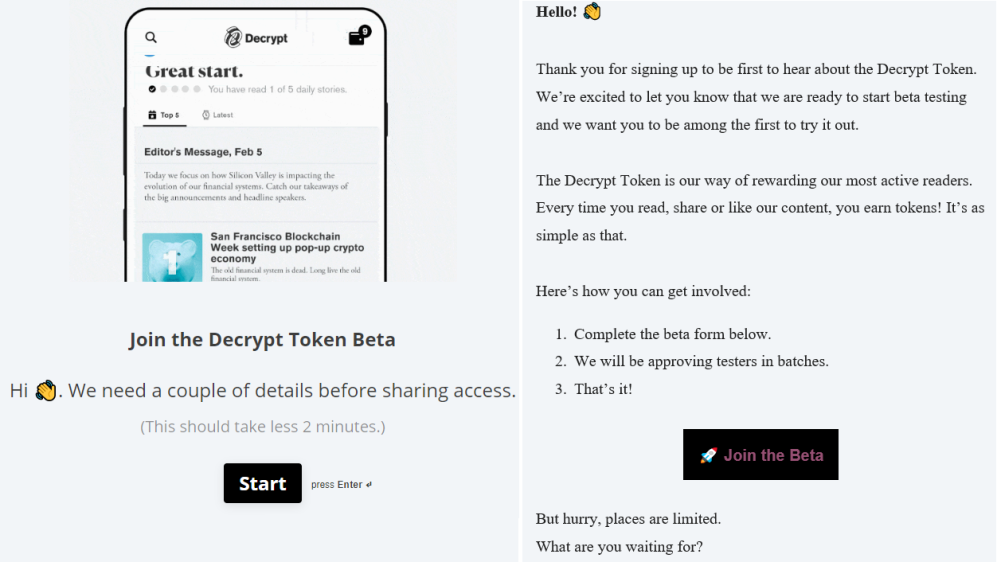Viewport: 997px width, 562px height.
Task: Click the search magnifier icon in phone mockup
Action: 151,38
